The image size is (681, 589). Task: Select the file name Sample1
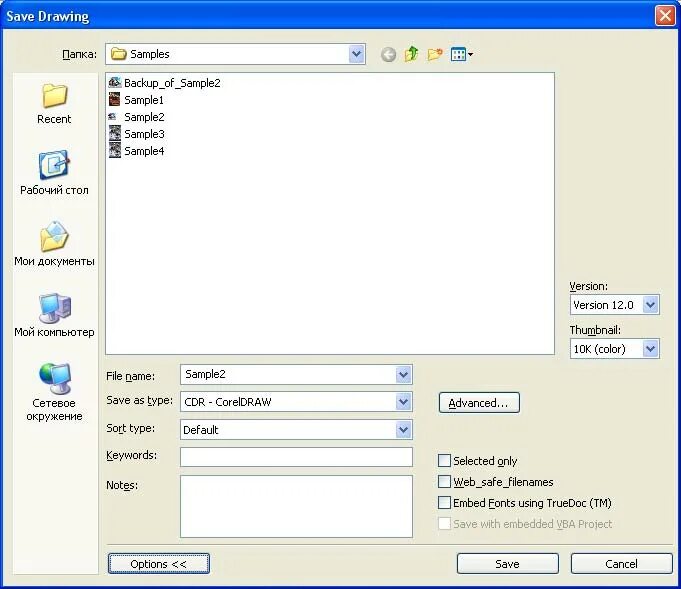pyautogui.click(x=144, y=100)
